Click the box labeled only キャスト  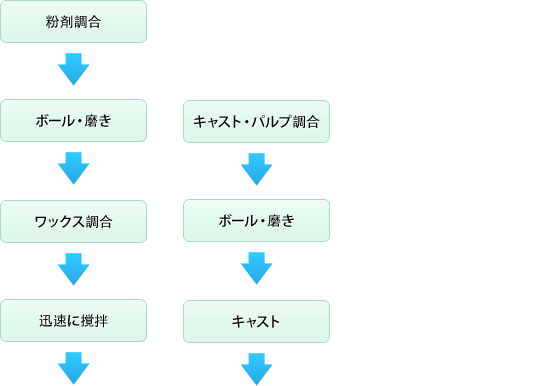(x=256, y=322)
